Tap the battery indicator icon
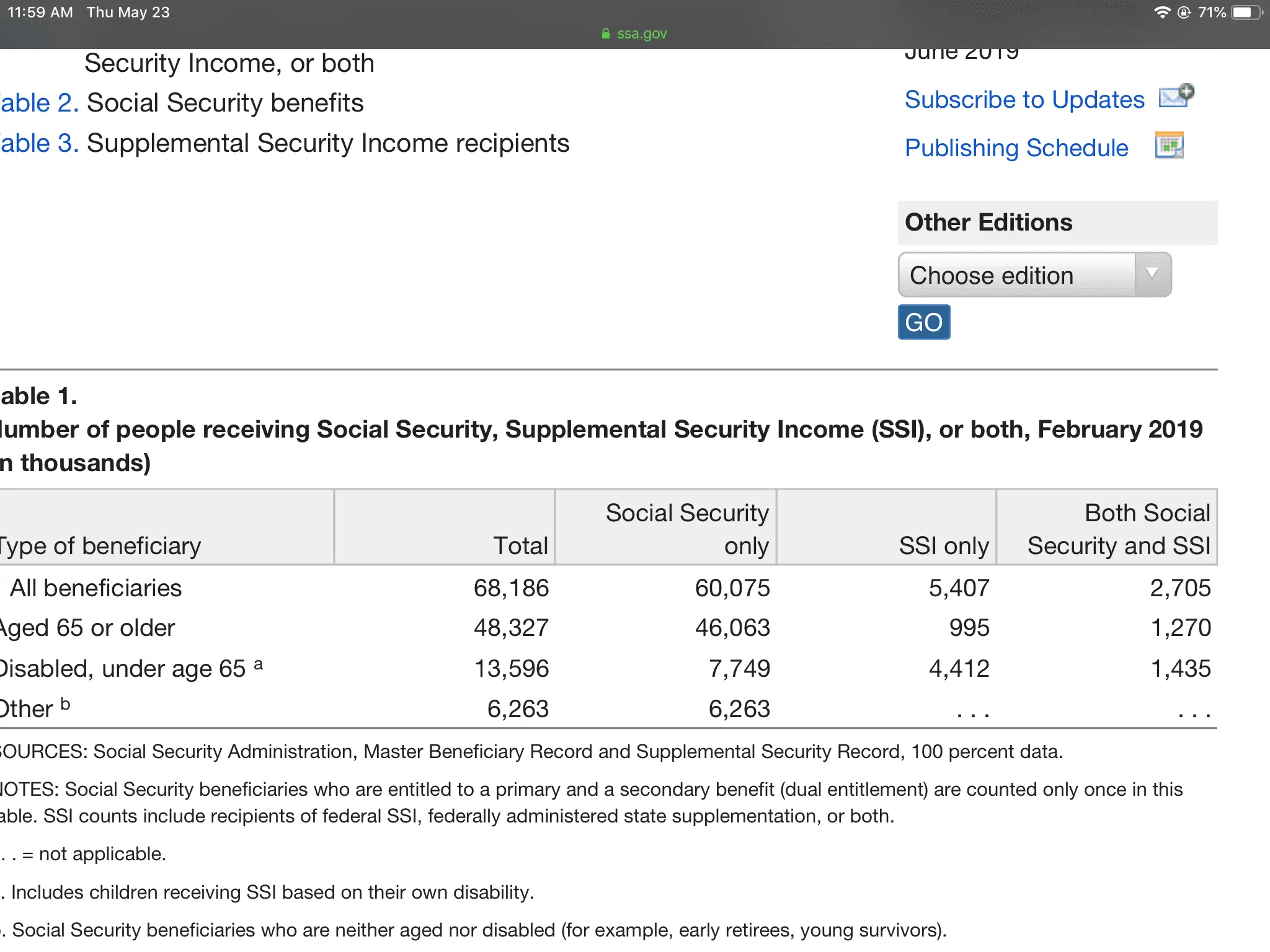The width and height of the screenshot is (1270, 952). point(1246,12)
